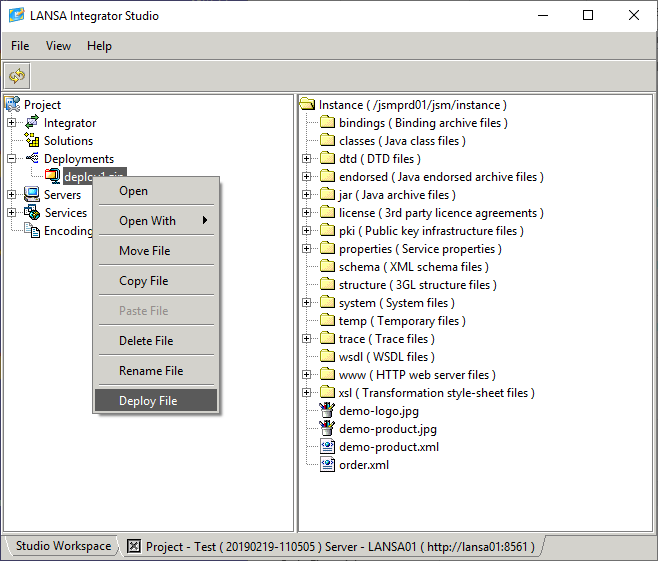Screen dimensions: 658x561
Task: Click the order.xml file icon
Action: pos(327,464)
